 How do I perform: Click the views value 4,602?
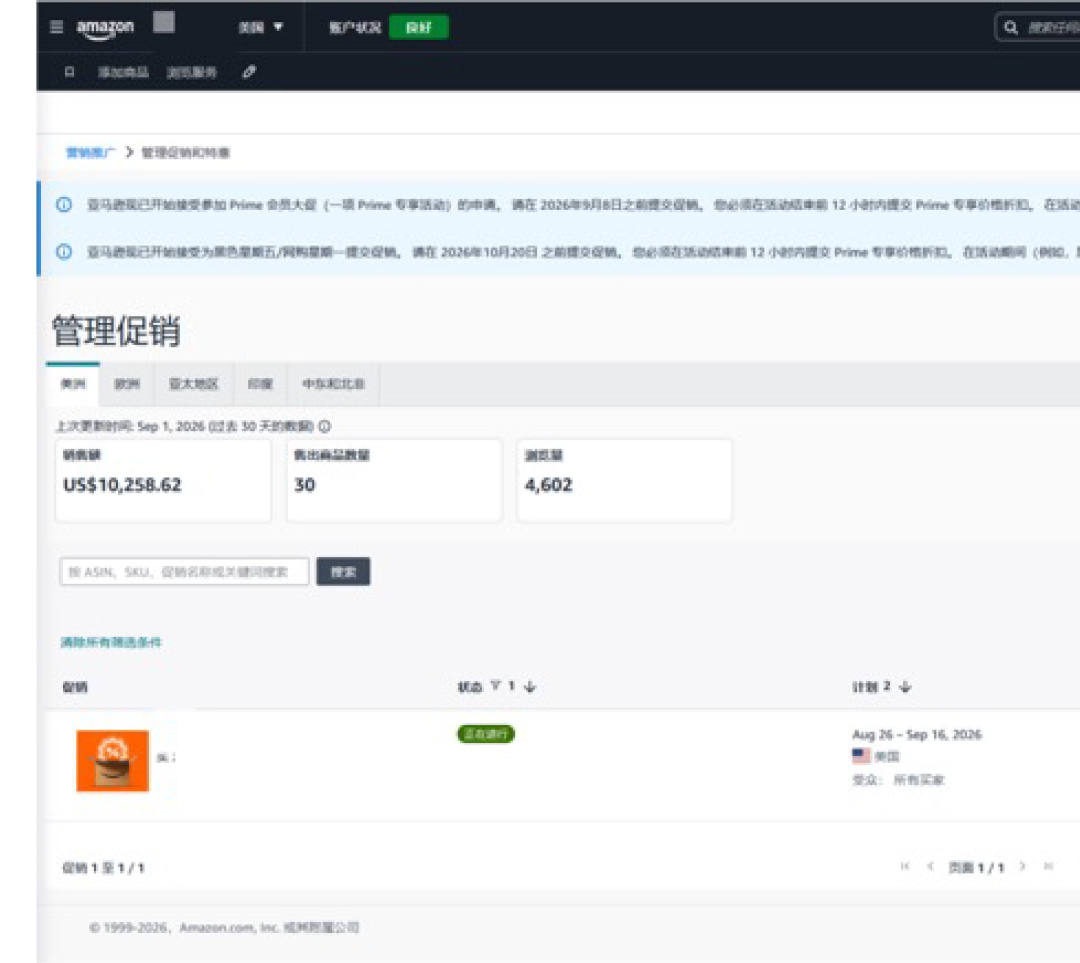(548, 485)
